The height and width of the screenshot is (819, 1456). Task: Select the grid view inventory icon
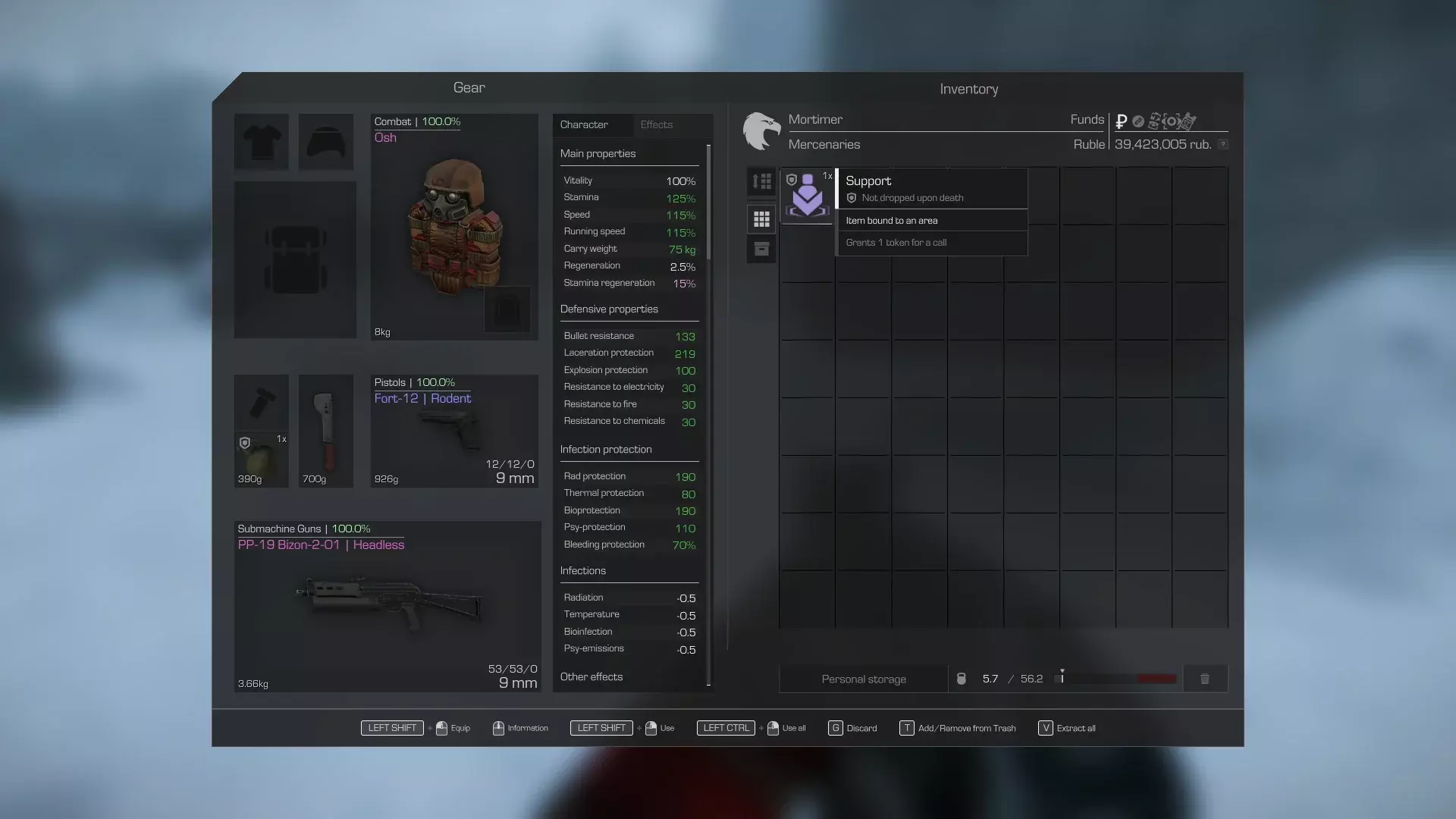click(x=761, y=219)
